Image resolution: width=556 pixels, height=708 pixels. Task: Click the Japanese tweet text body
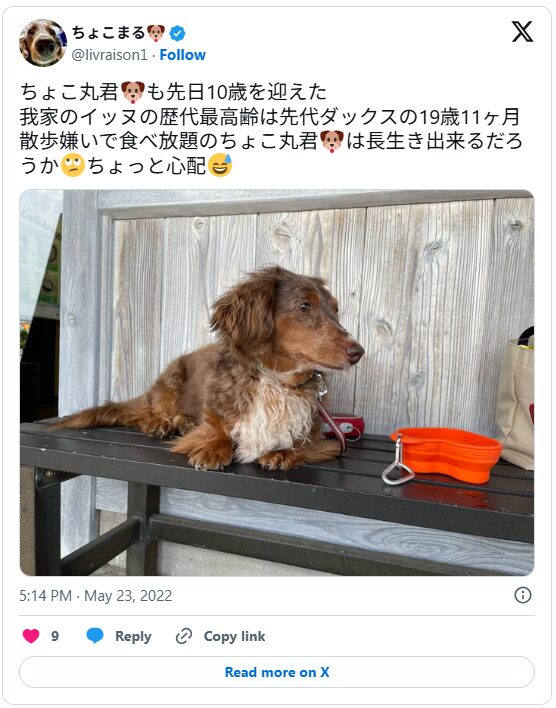271,129
